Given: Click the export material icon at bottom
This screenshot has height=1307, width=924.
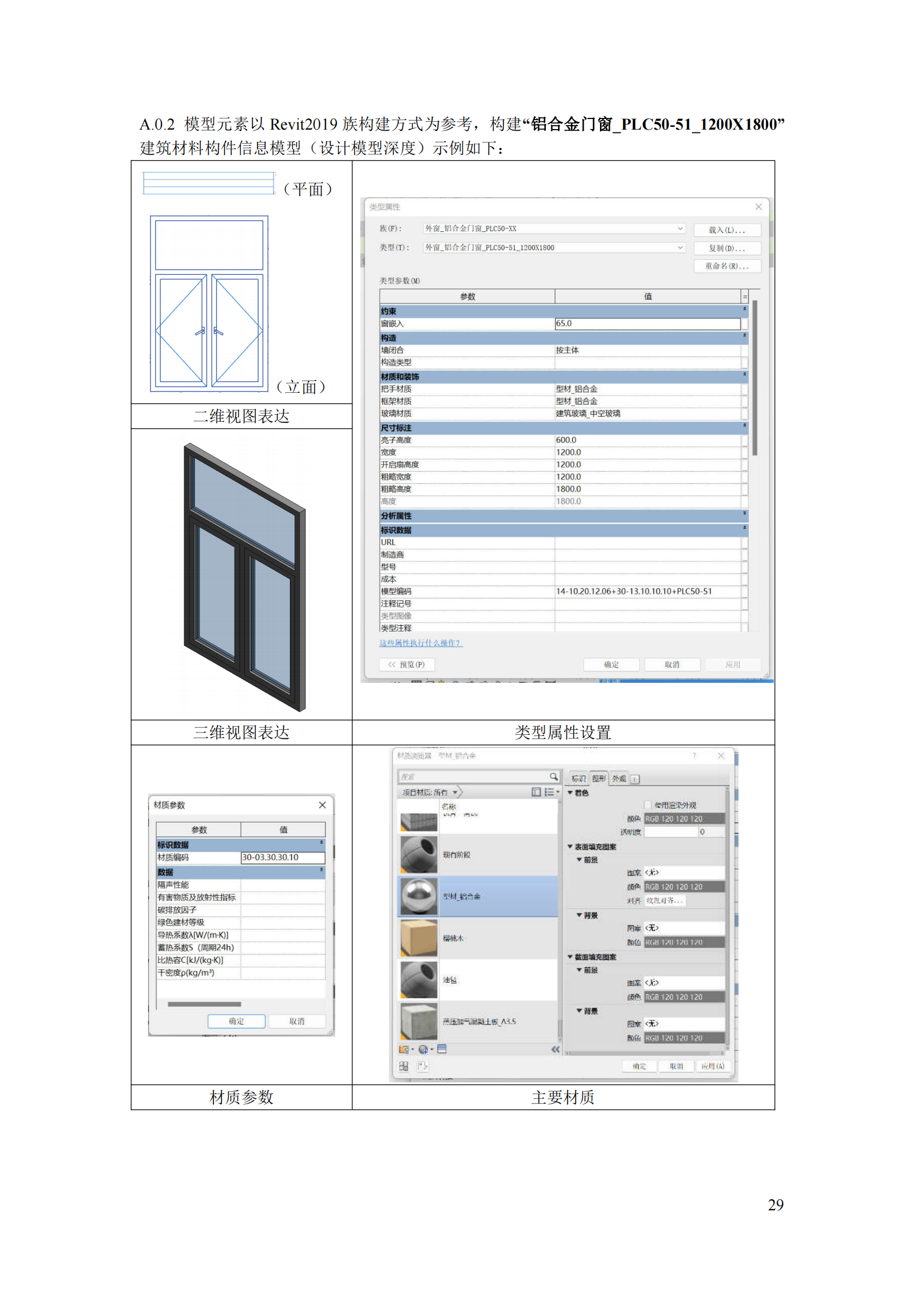Looking at the screenshot, I should pyautogui.click(x=423, y=1066).
